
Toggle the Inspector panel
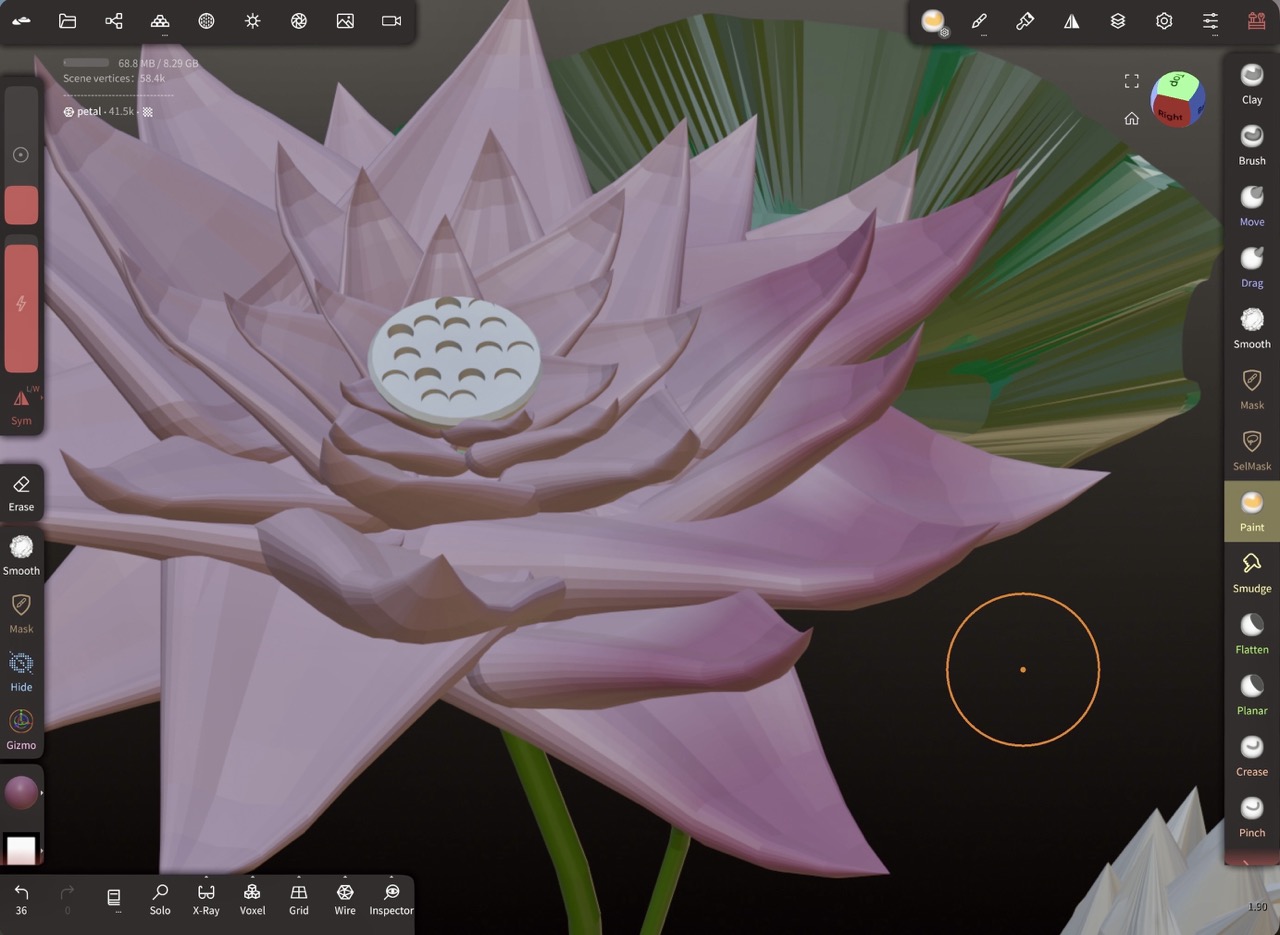tap(391, 899)
